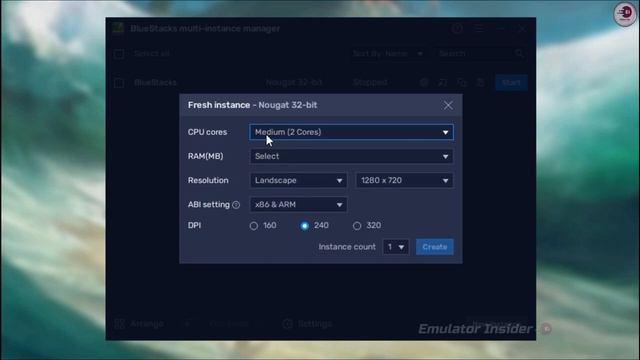The width and height of the screenshot is (640, 360).
Task: Click the search magnifier icon in manager
Action: tap(519, 53)
